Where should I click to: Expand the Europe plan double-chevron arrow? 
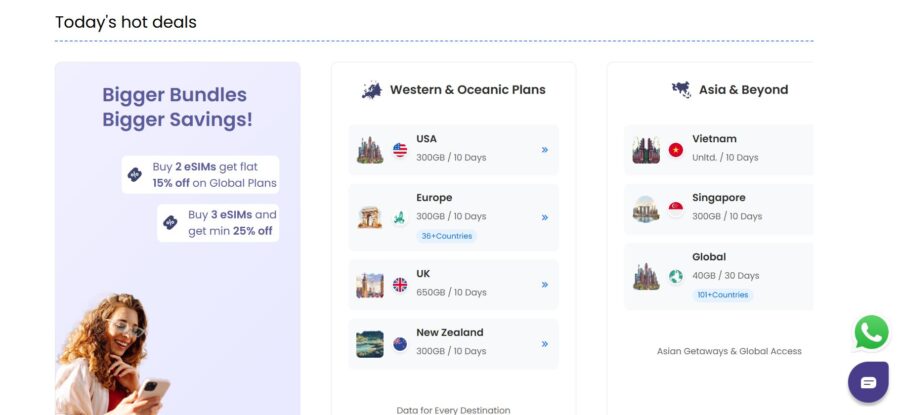pyautogui.click(x=545, y=218)
